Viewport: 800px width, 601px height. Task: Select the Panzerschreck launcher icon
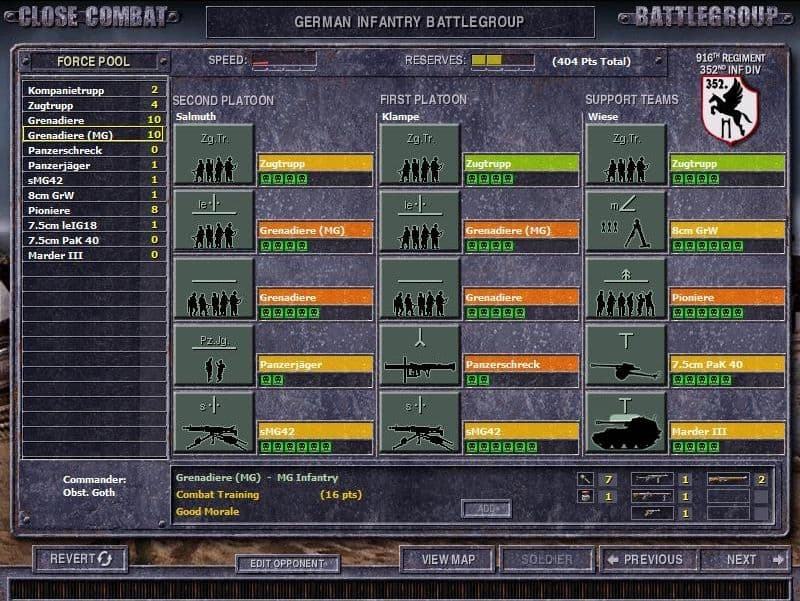420,355
